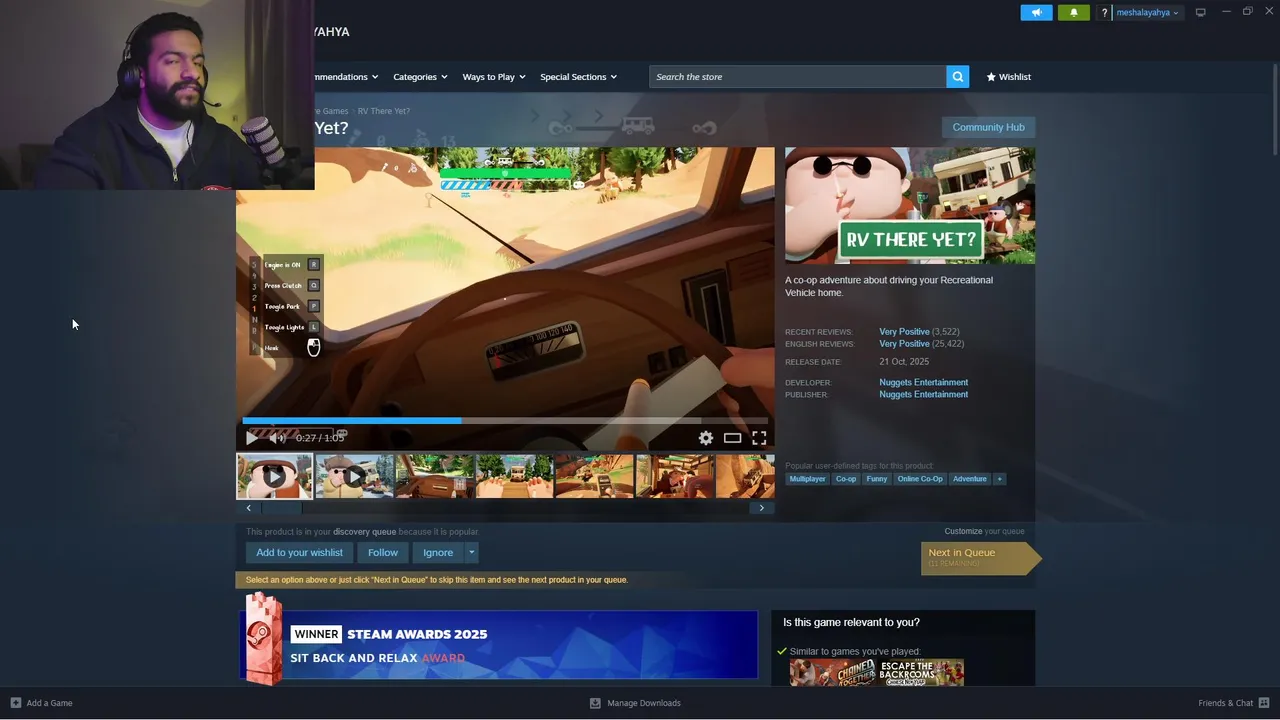This screenshot has width=1280, height=720.
Task: Select the first trailer thumbnail
Action: (274, 476)
